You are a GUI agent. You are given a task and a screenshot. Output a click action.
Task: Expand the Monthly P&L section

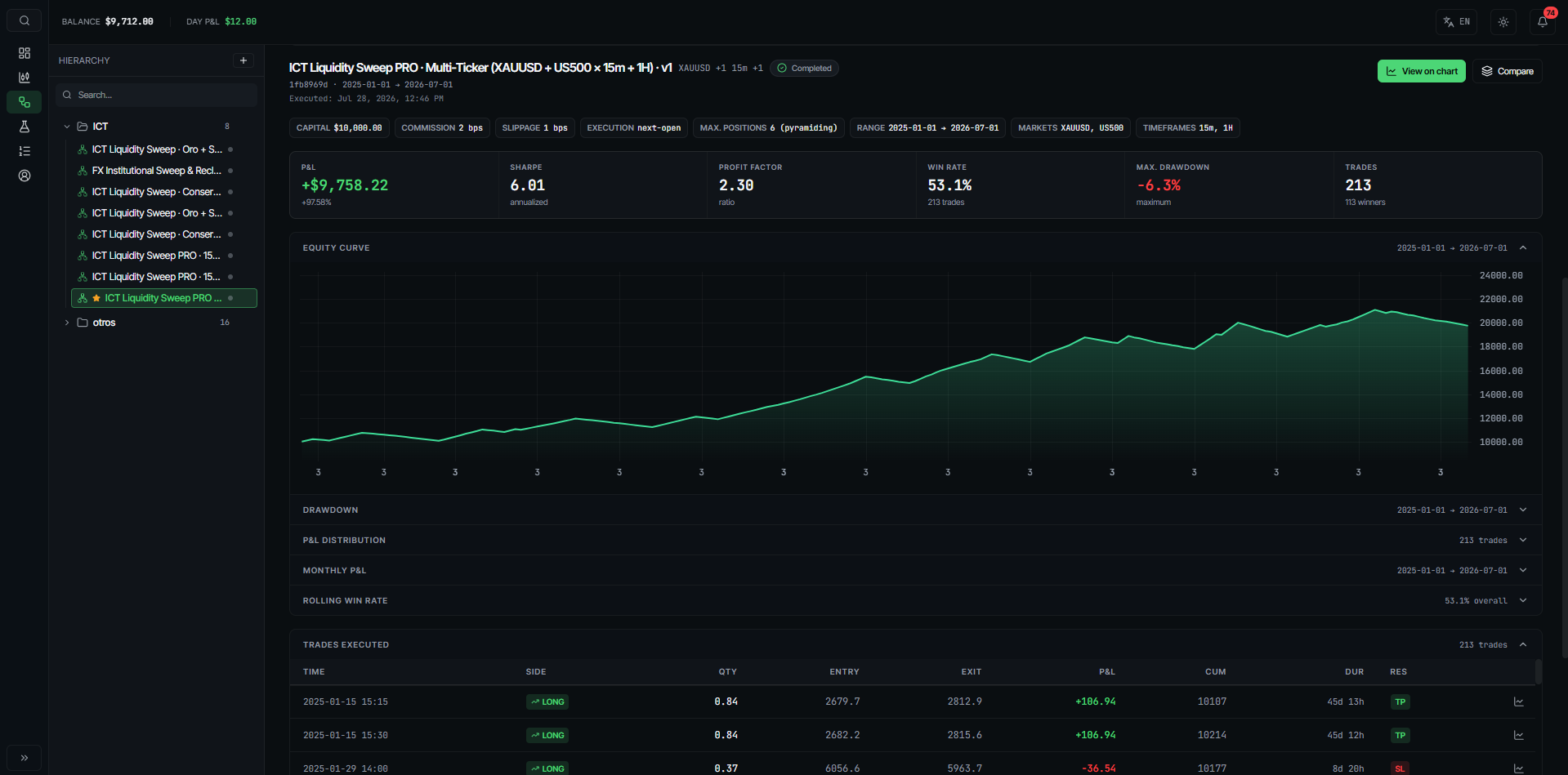1523,571
